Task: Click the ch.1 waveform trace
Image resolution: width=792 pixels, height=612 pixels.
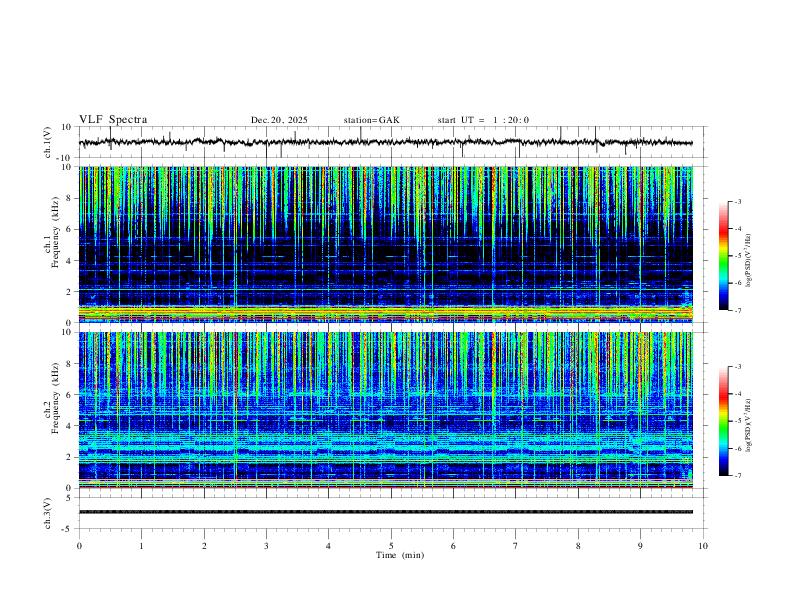Action: (x=385, y=142)
